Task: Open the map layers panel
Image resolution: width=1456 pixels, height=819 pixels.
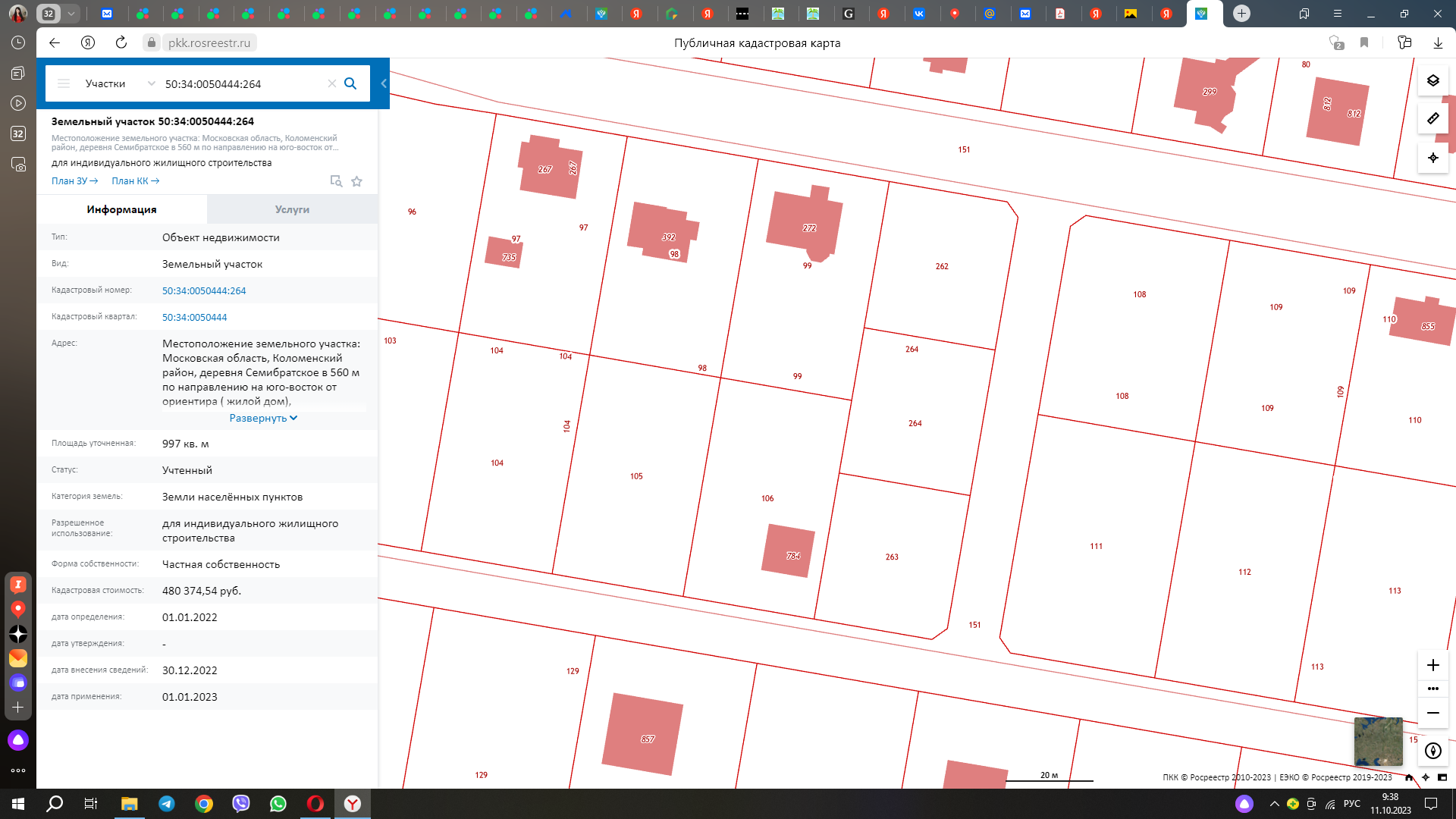Action: [x=1432, y=80]
